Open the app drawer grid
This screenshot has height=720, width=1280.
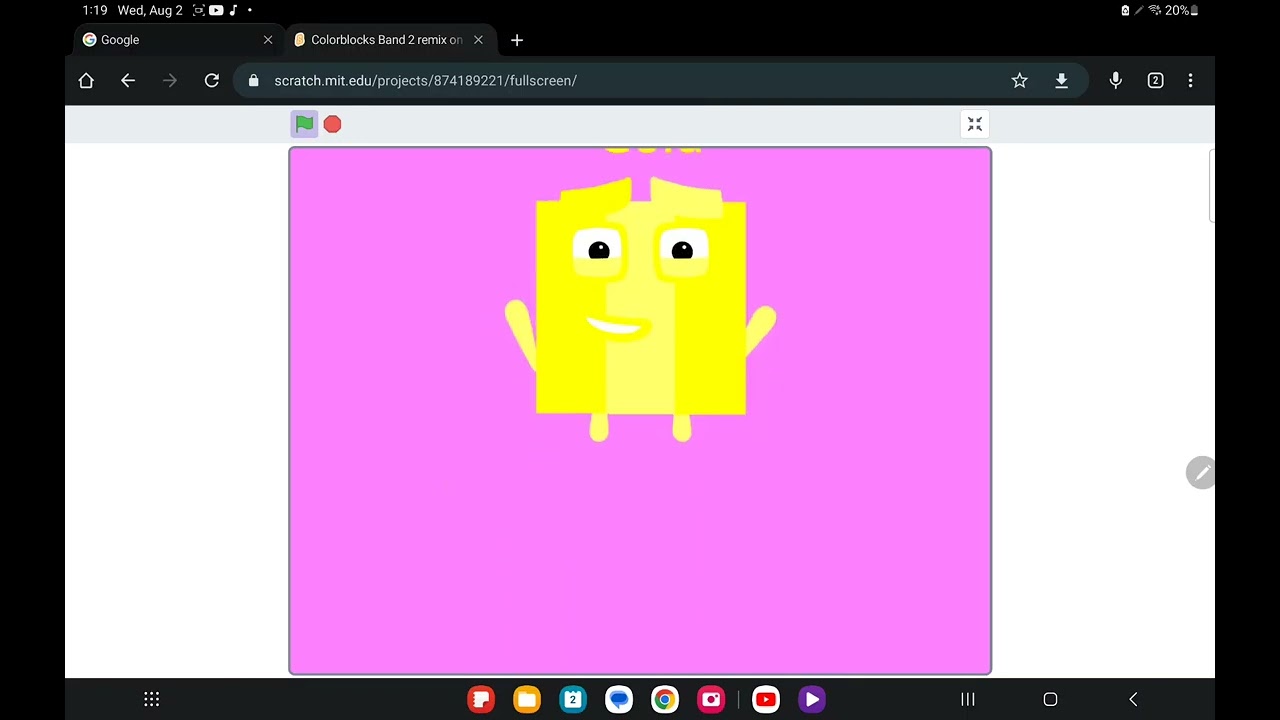[x=152, y=699]
